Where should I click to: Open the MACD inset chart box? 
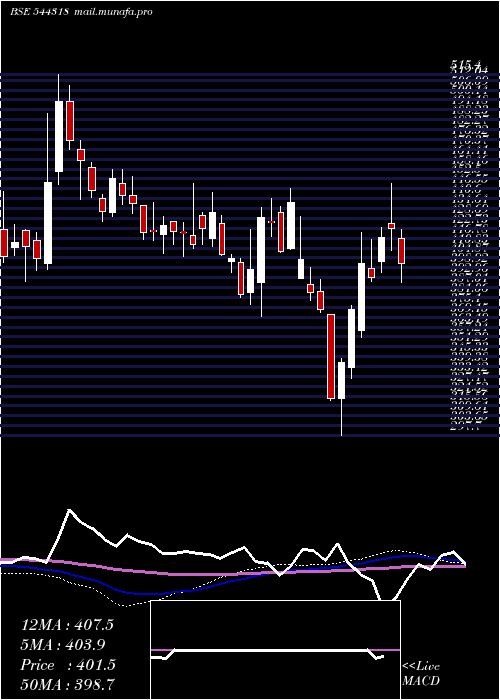tap(275, 650)
